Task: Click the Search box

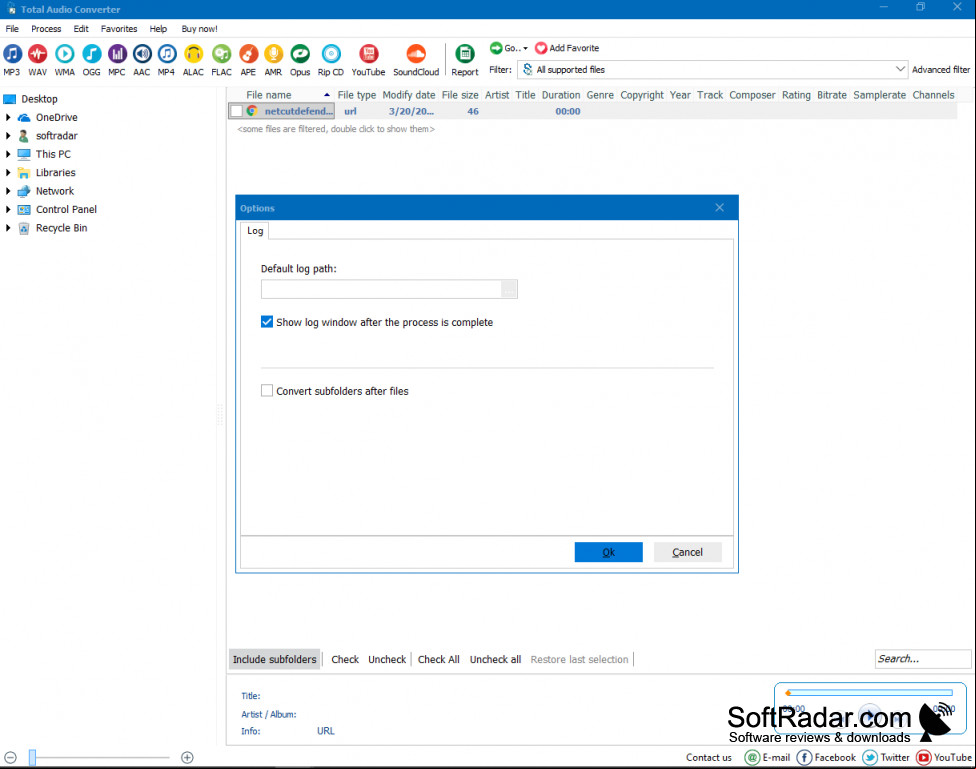Action: tap(922, 659)
